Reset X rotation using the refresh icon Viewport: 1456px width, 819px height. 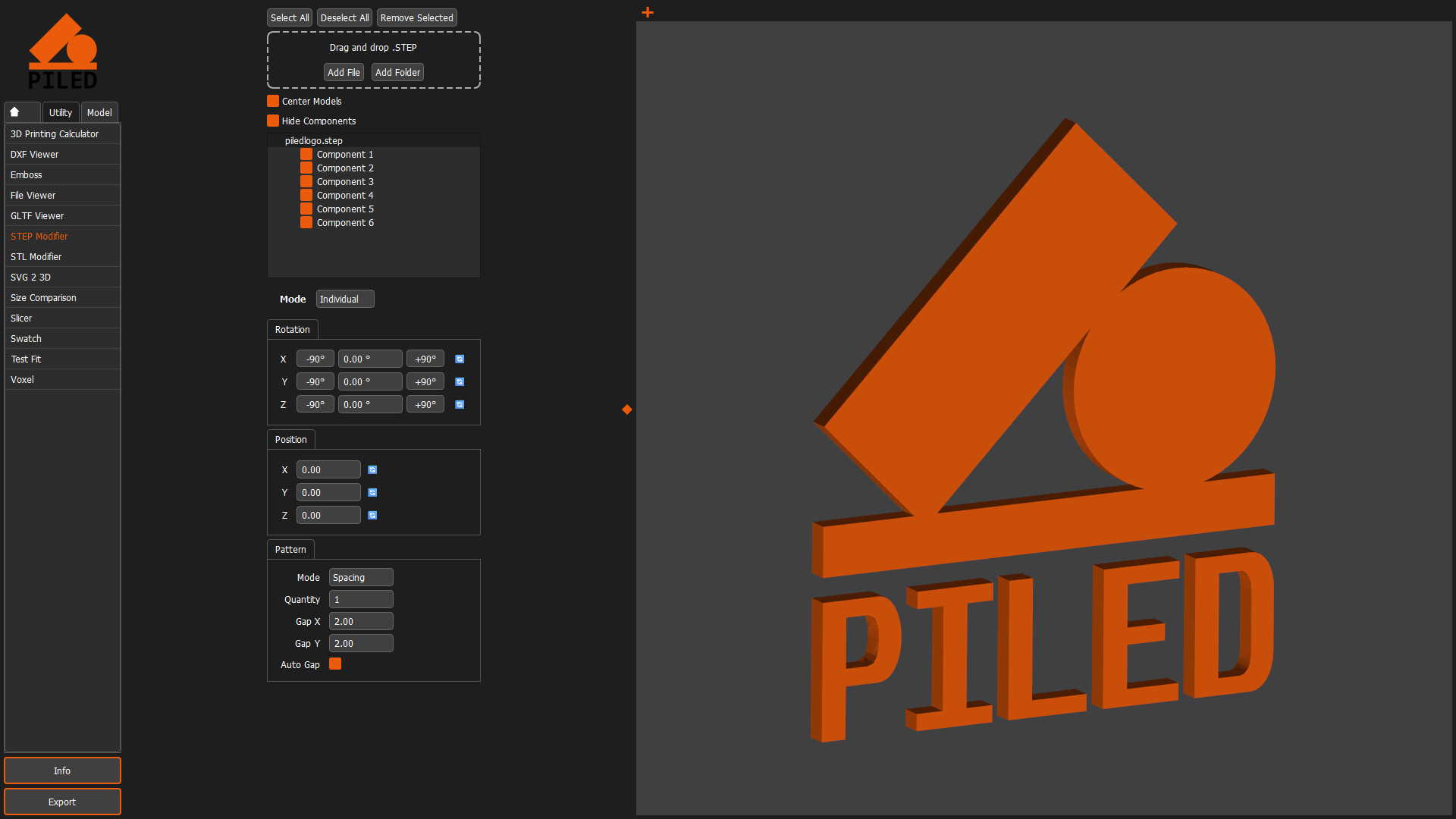(460, 358)
